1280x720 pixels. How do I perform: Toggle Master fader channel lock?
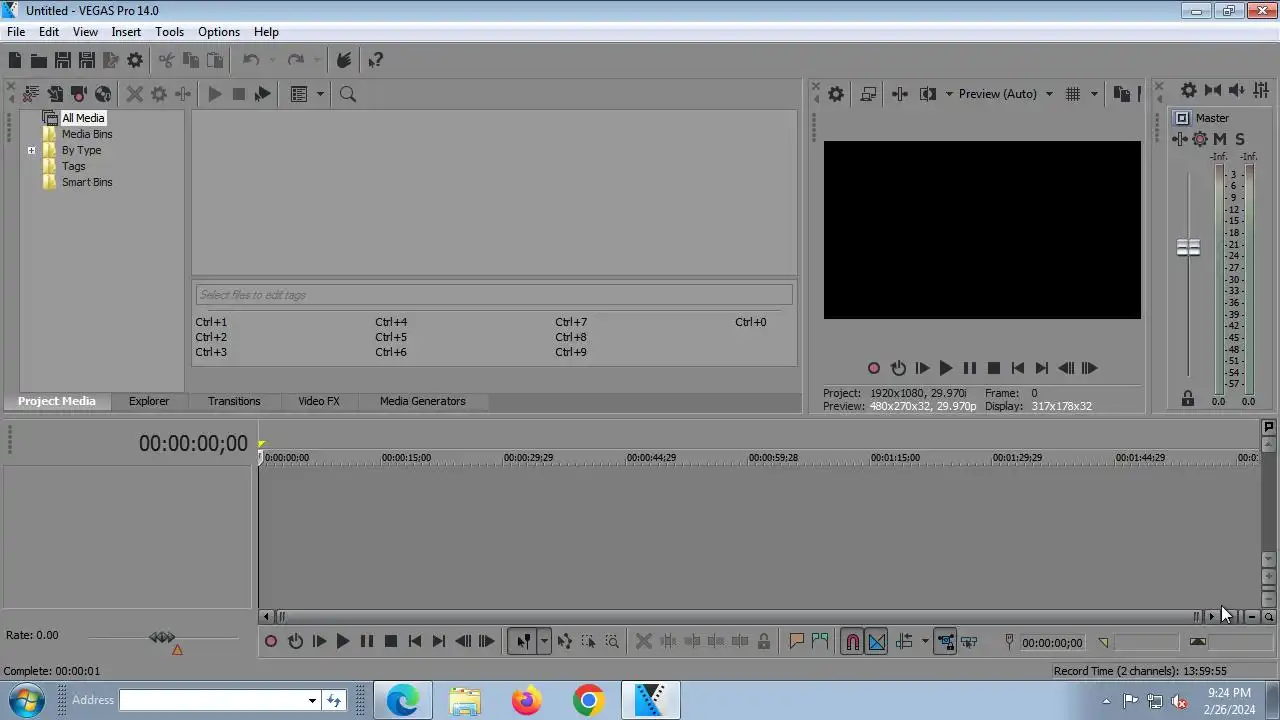tap(1188, 398)
